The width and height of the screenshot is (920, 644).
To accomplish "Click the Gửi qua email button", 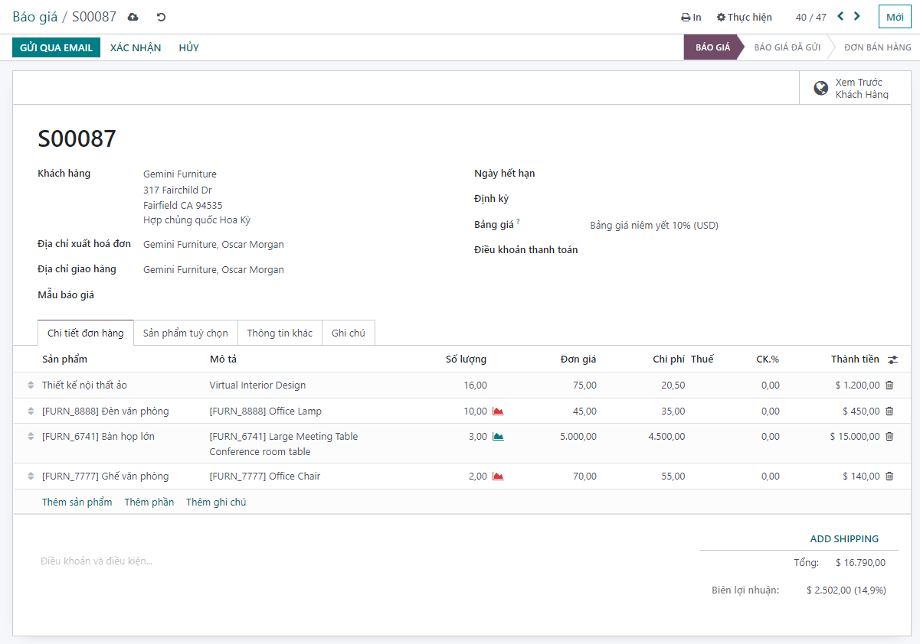I will 56,48.
